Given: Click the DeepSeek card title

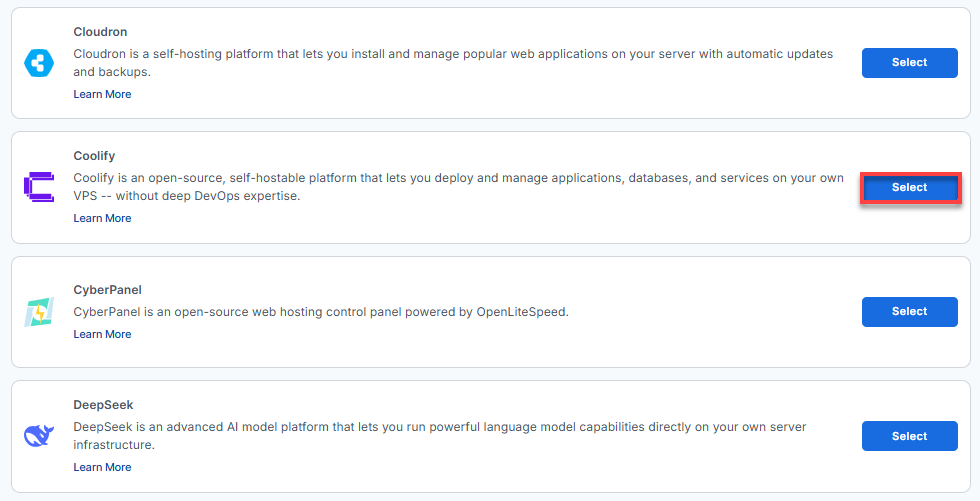Looking at the screenshot, I should click(103, 405).
